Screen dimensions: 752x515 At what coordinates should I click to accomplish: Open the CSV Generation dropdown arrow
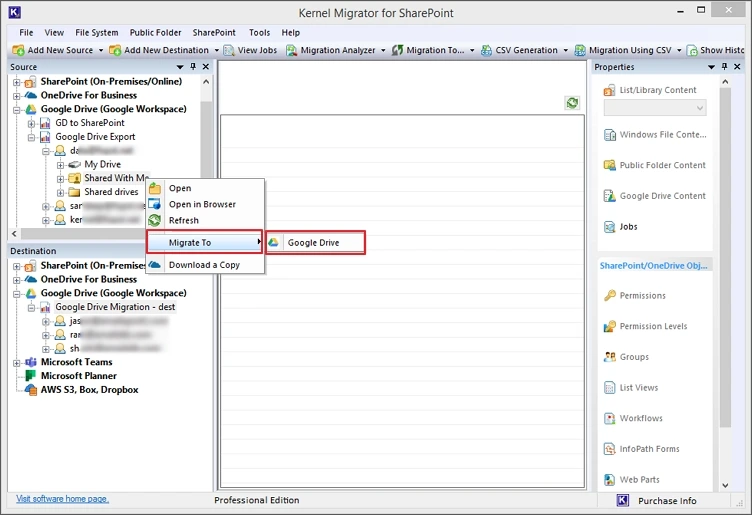(565, 50)
